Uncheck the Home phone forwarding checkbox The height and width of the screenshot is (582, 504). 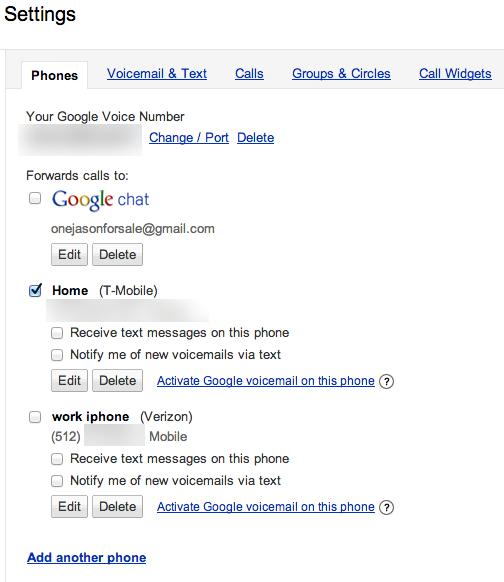tap(35, 290)
